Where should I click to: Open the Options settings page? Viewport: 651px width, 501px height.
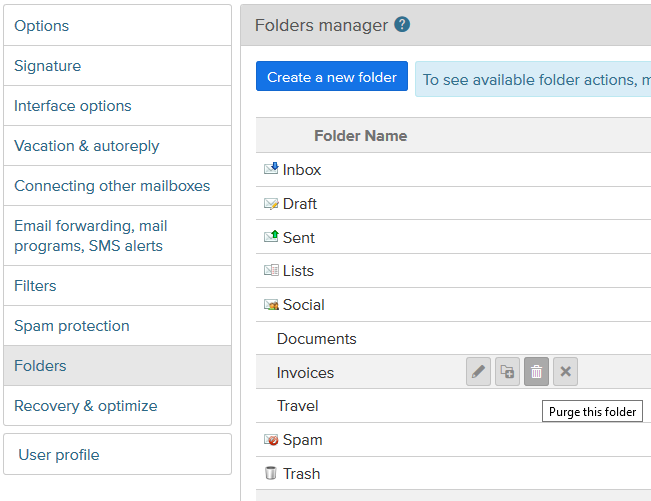[117, 26]
